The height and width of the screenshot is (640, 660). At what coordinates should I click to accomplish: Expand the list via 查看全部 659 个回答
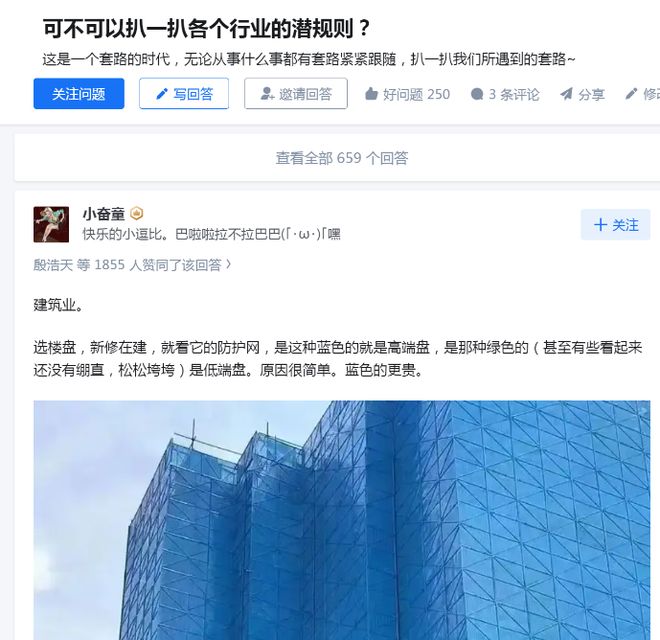tap(342, 158)
